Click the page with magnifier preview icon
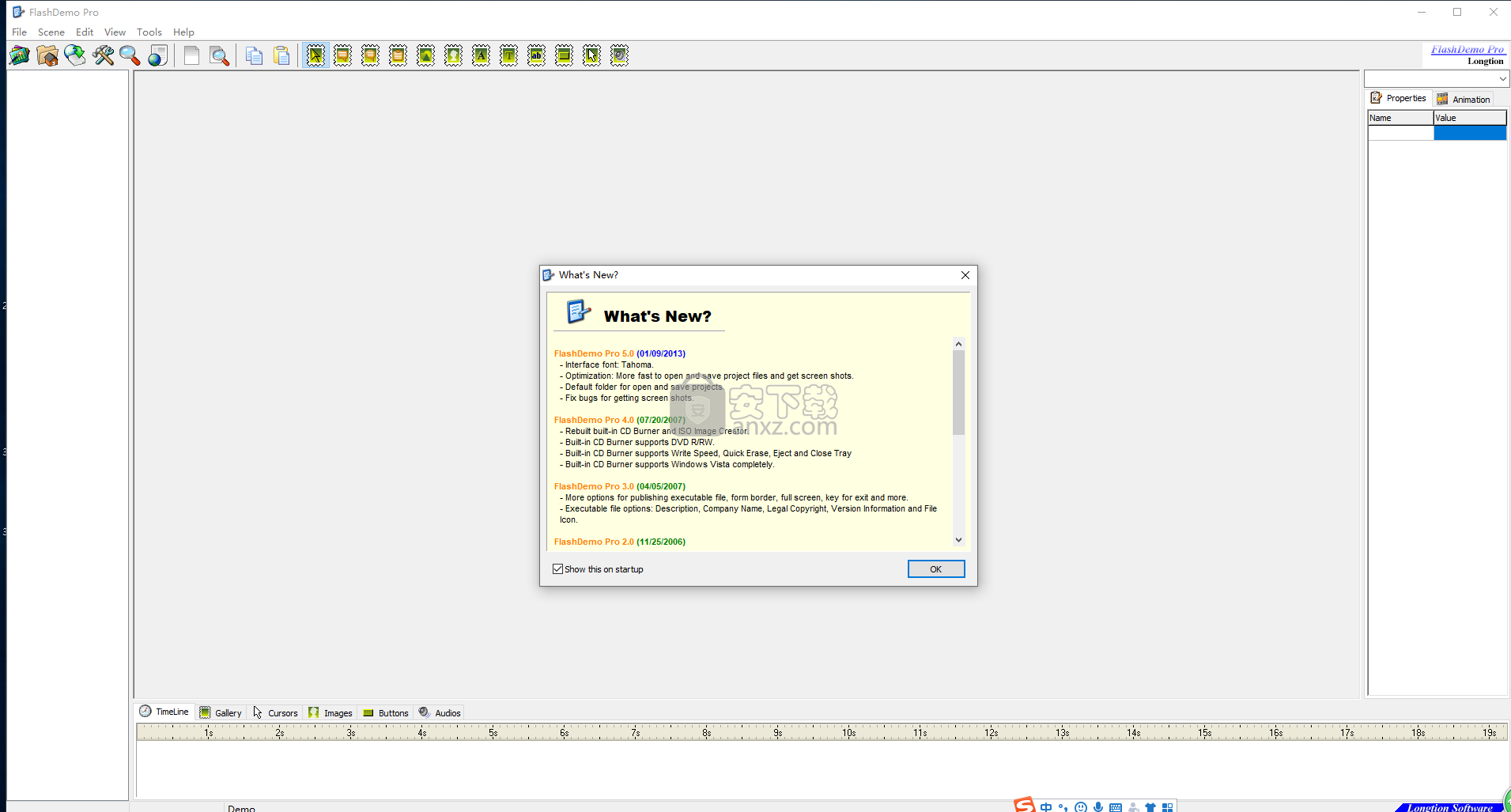 (x=219, y=55)
